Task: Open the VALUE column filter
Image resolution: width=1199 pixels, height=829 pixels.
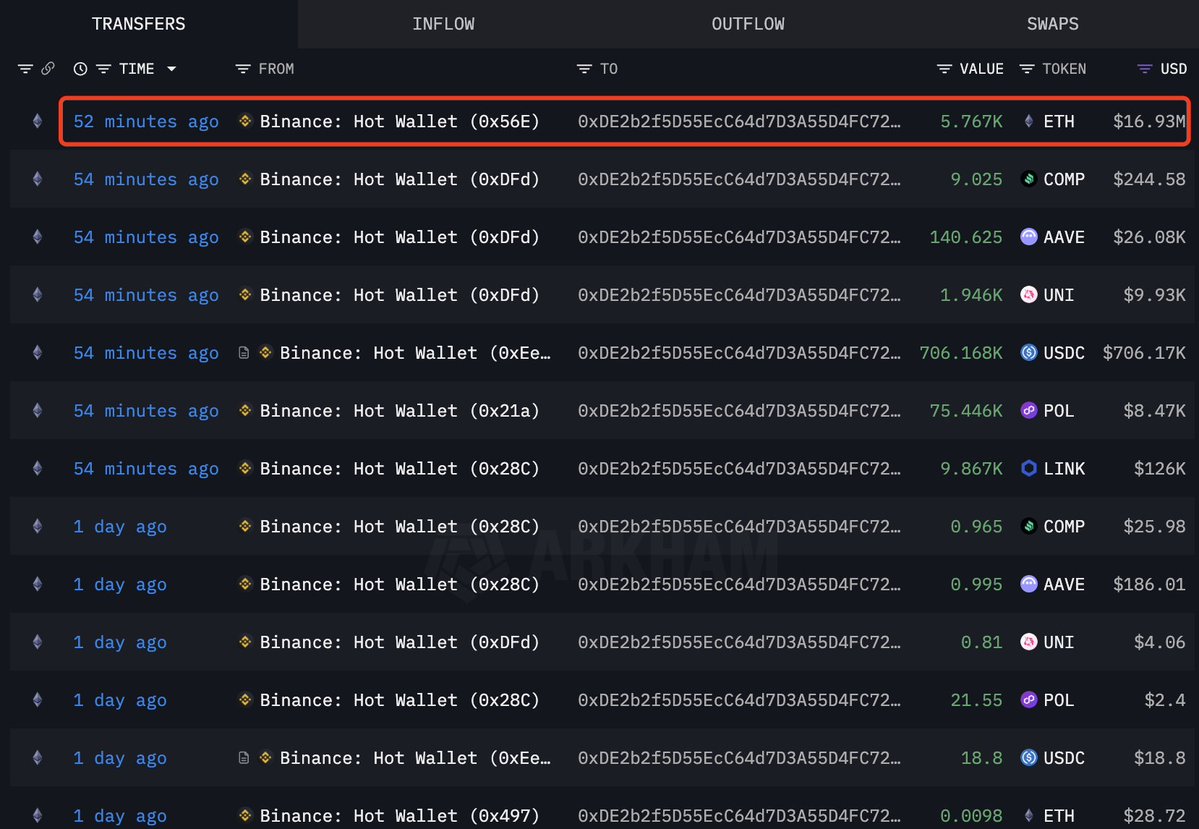Action: coord(944,69)
